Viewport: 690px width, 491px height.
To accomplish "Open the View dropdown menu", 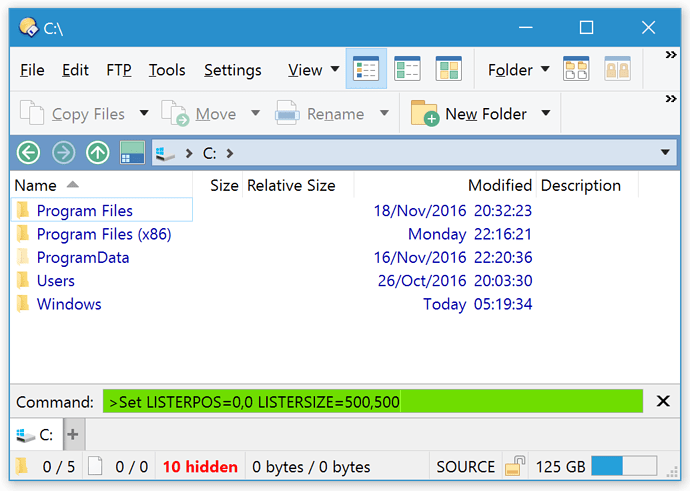I will point(314,70).
